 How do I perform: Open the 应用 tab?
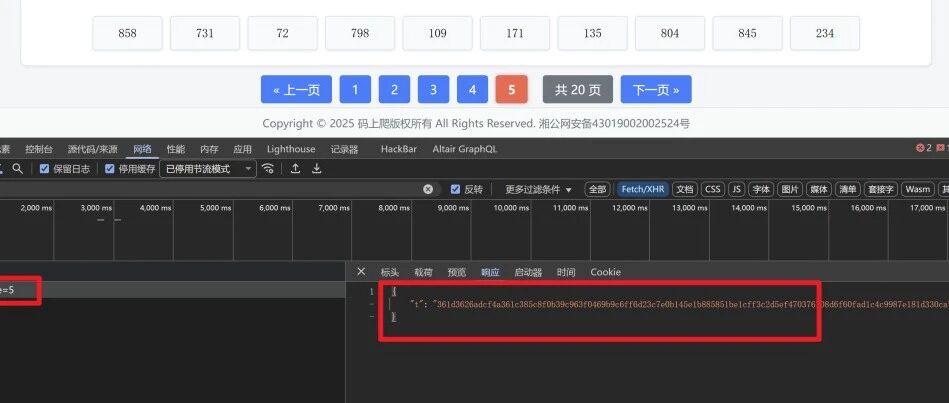(x=243, y=149)
